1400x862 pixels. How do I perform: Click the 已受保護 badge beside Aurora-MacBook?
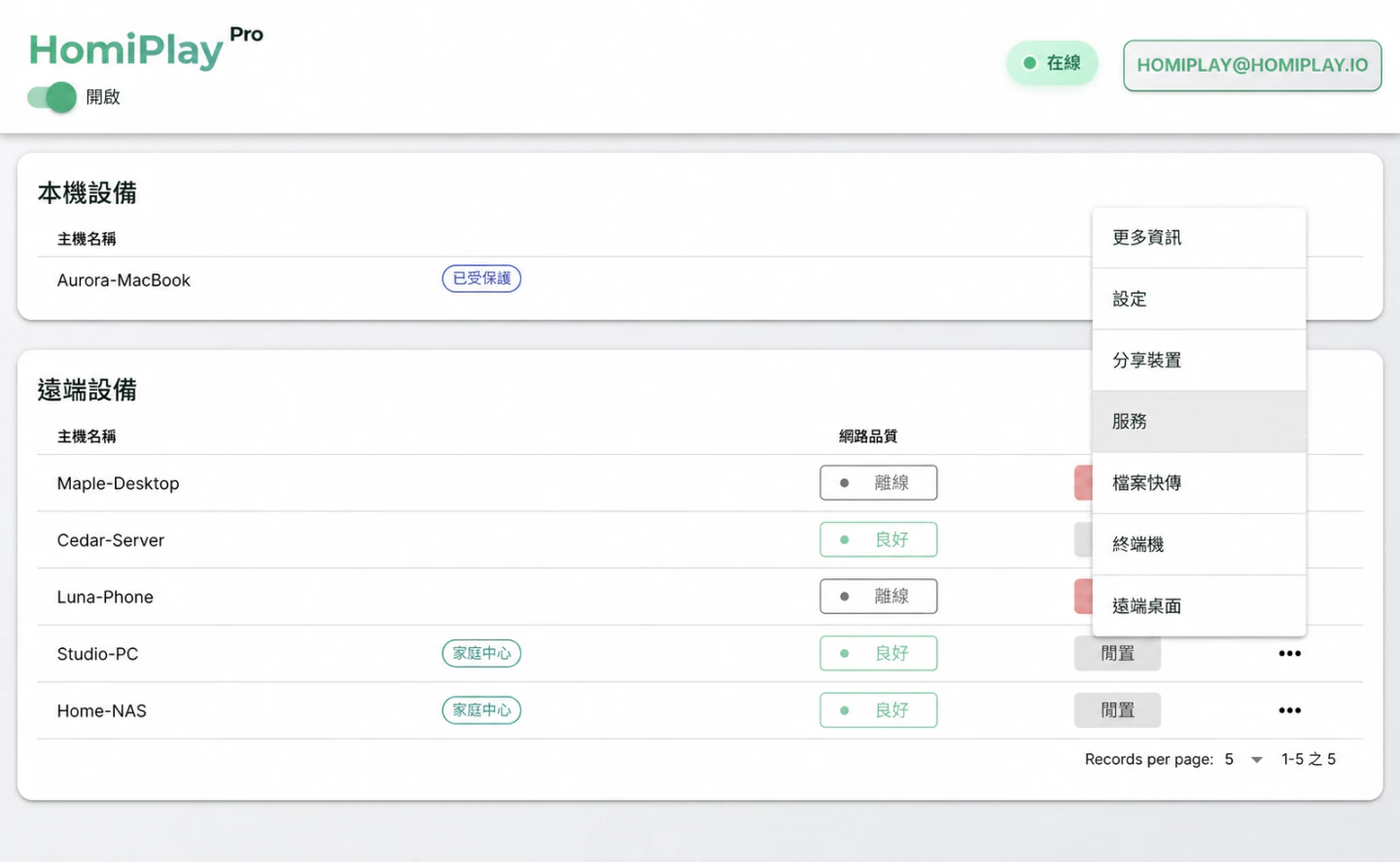(x=481, y=279)
